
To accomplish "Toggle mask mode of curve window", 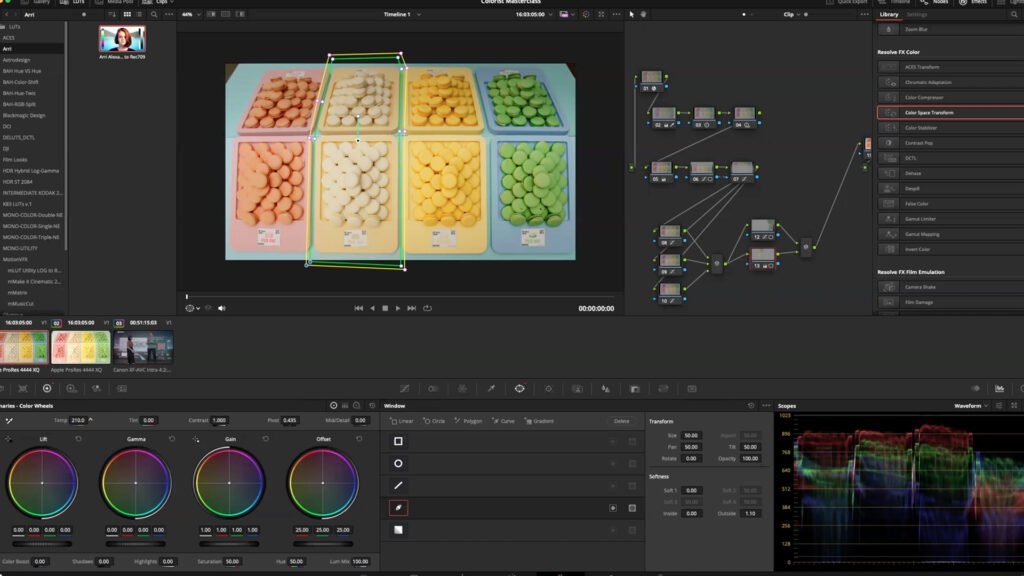I will point(632,508).
